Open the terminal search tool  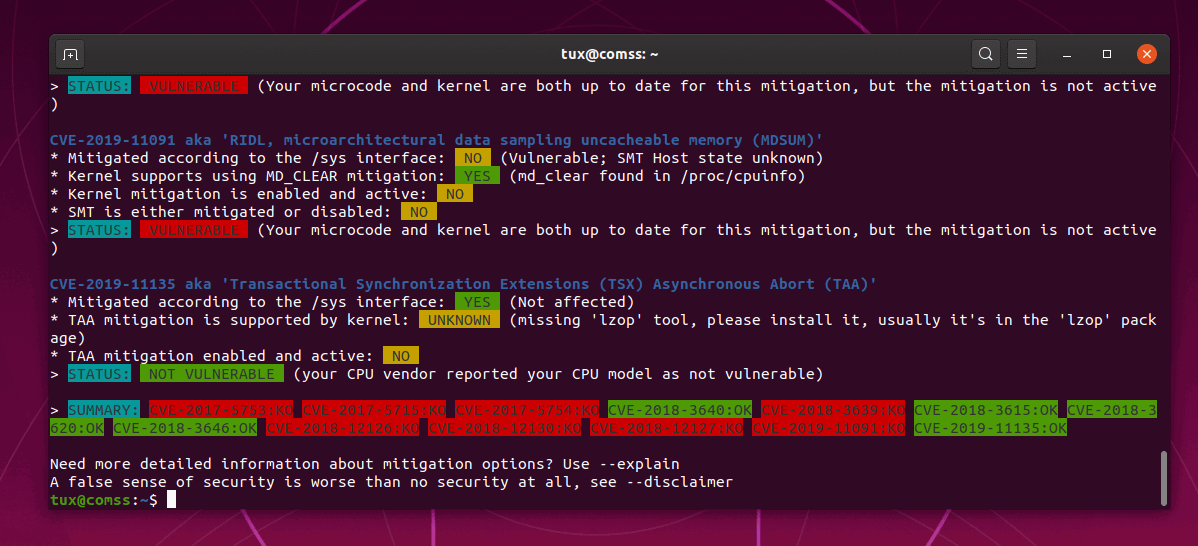click(x=986, y=54)
